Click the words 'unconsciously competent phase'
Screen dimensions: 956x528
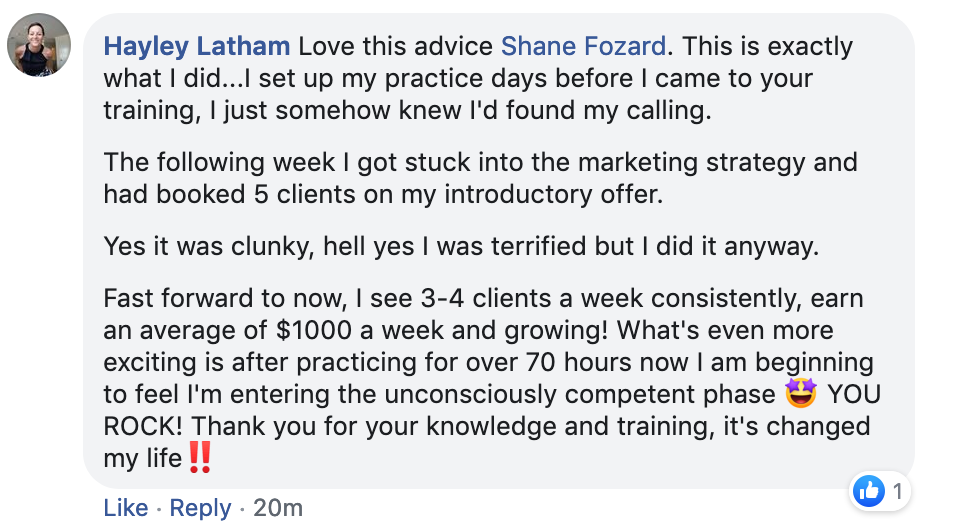pos(580,394)
